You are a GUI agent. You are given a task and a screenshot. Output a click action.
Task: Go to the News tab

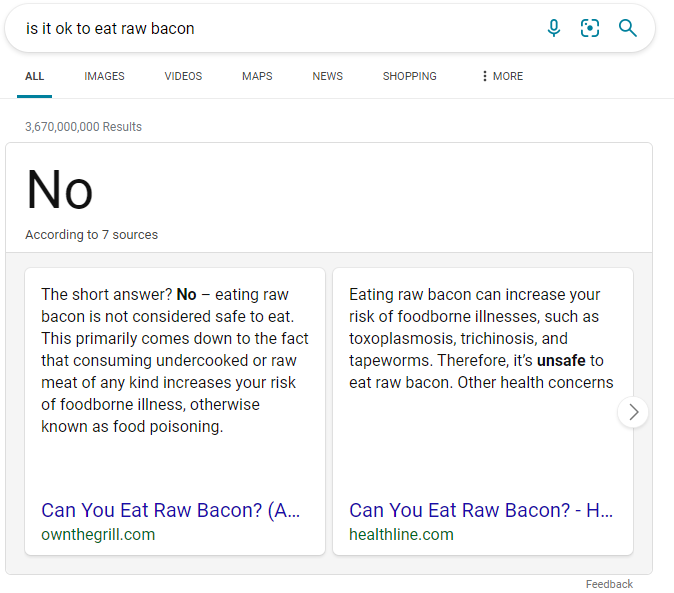327,76
